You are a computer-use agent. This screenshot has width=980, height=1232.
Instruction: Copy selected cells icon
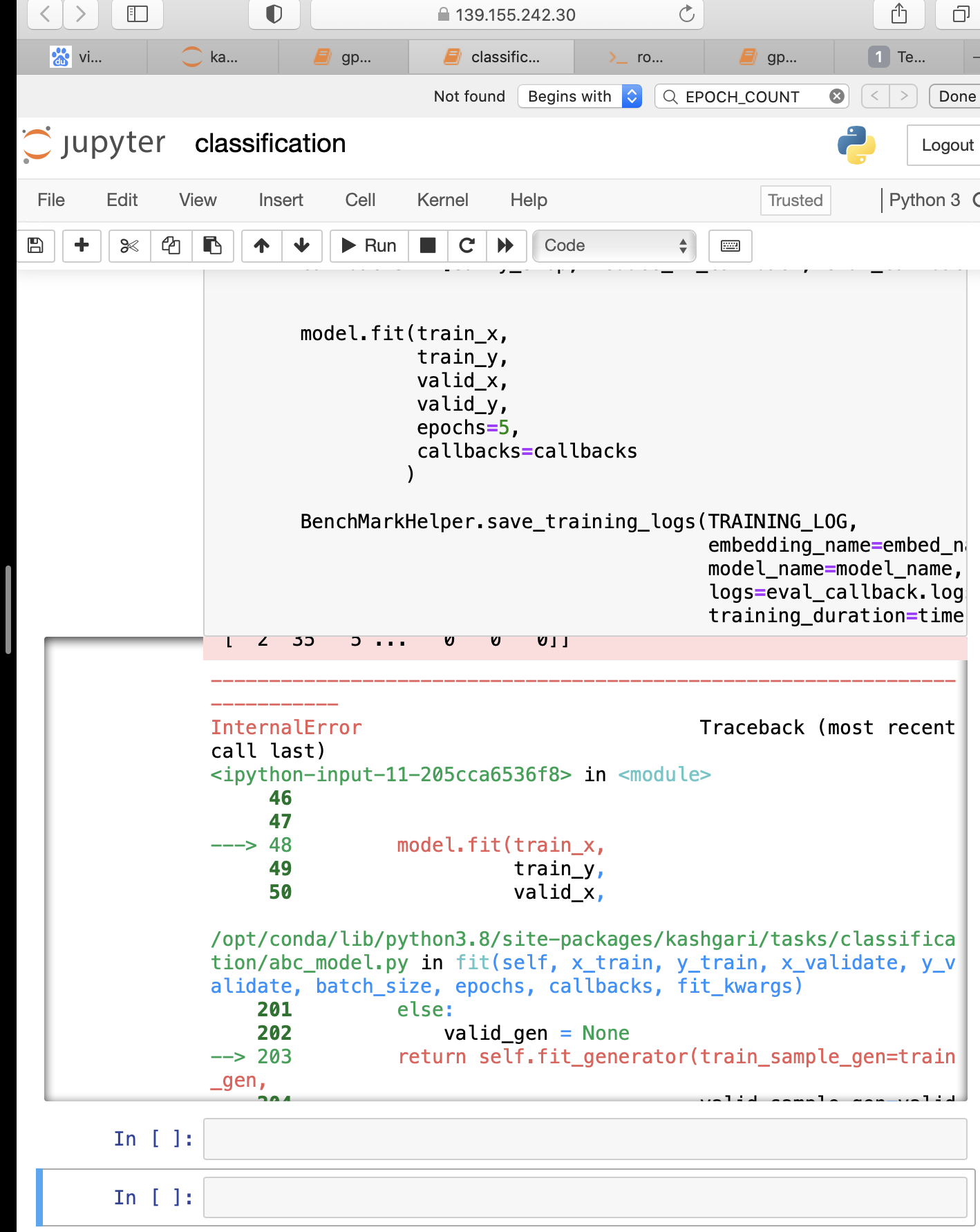pos(171,245)
